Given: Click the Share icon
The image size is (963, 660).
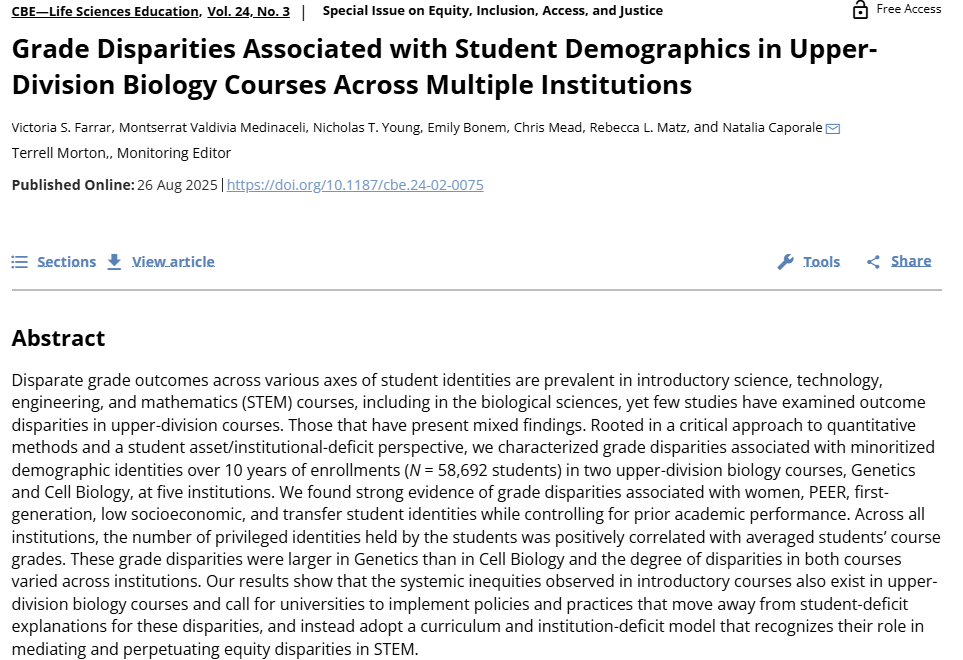Looking at the screenshot, I should [x=873, y=262].
